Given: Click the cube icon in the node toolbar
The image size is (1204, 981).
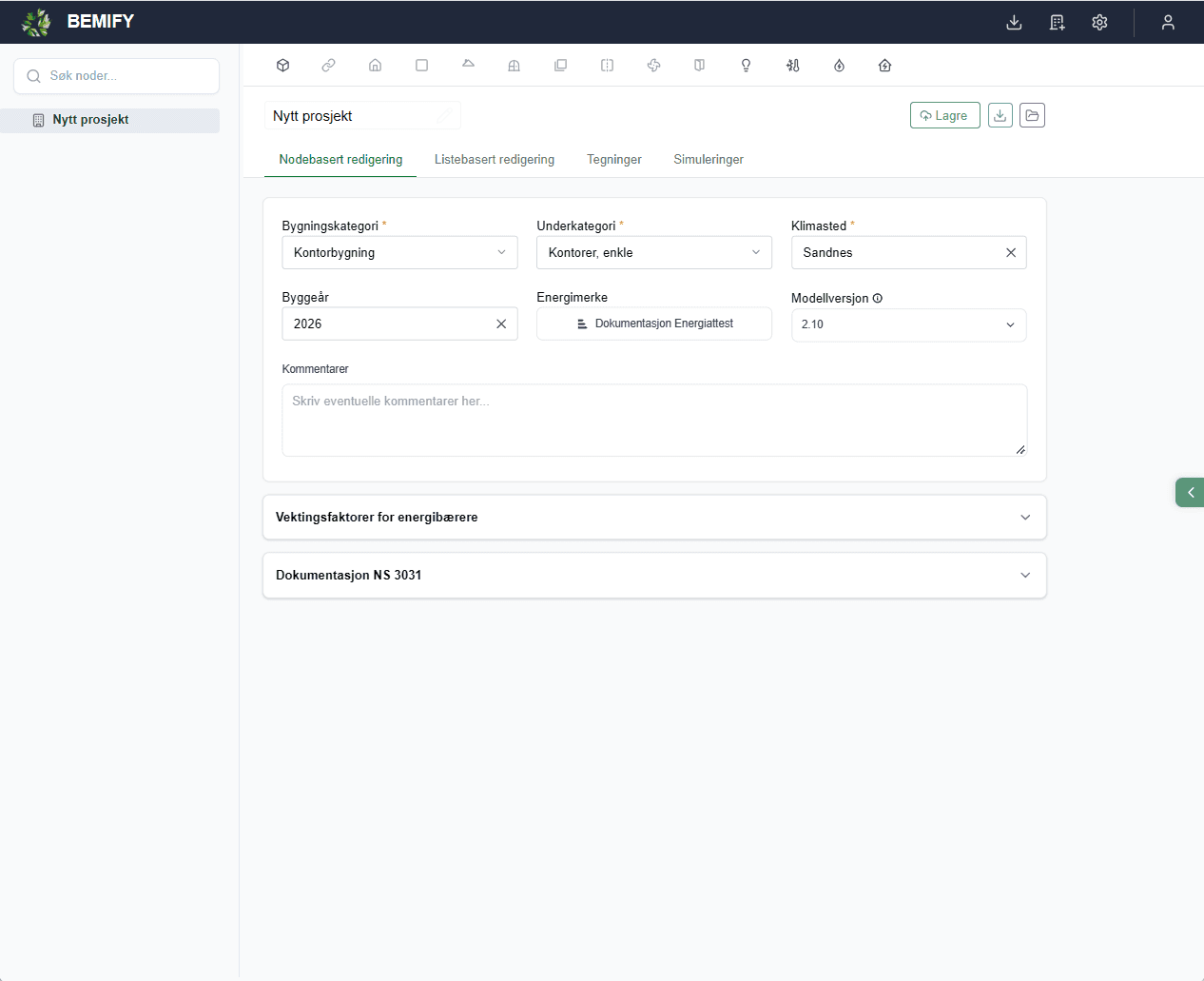Looking at the screenshot, I should point(282,66).
